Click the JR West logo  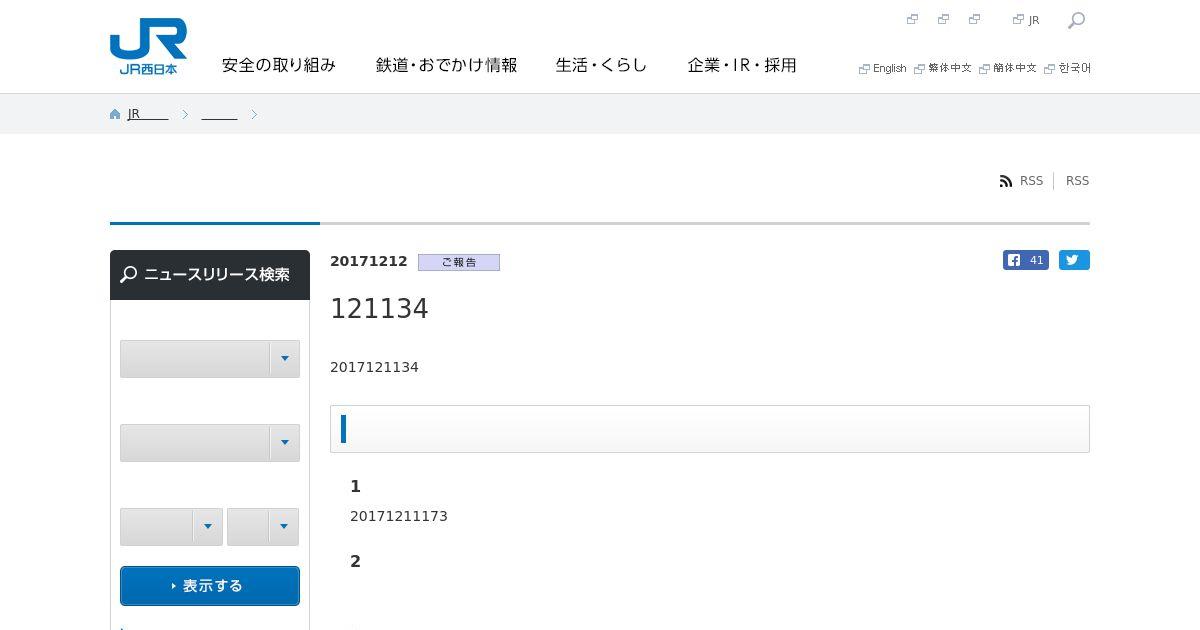[x=148, y=46]
